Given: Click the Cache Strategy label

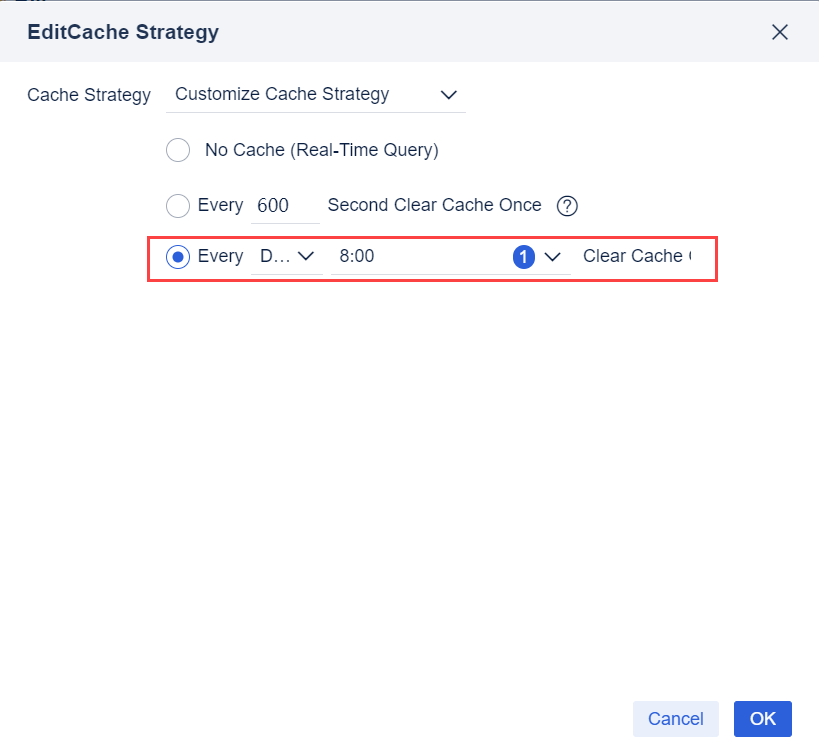Looking at the screenshot, I should pyautogui.click(x=88, y=95).
